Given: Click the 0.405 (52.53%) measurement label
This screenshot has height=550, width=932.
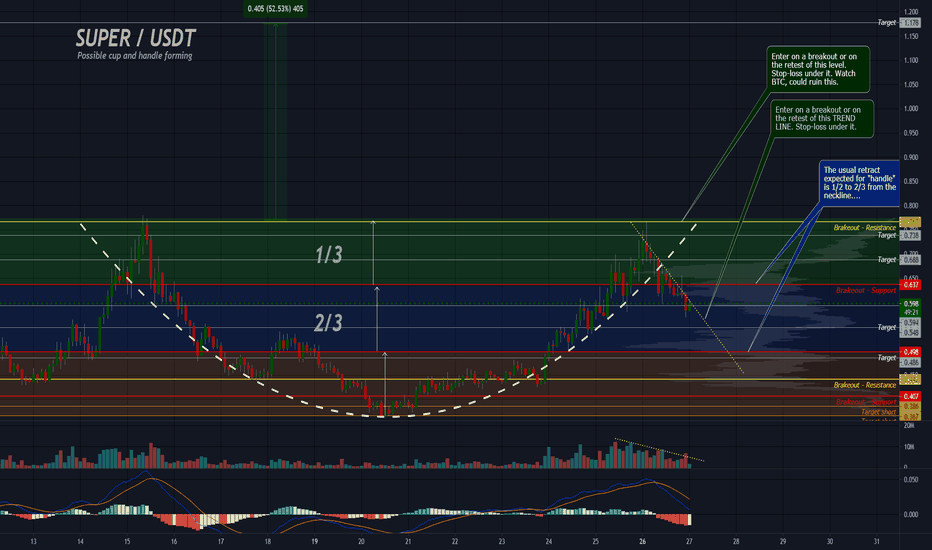Looking at the screenshot, I should pos(275,8).
